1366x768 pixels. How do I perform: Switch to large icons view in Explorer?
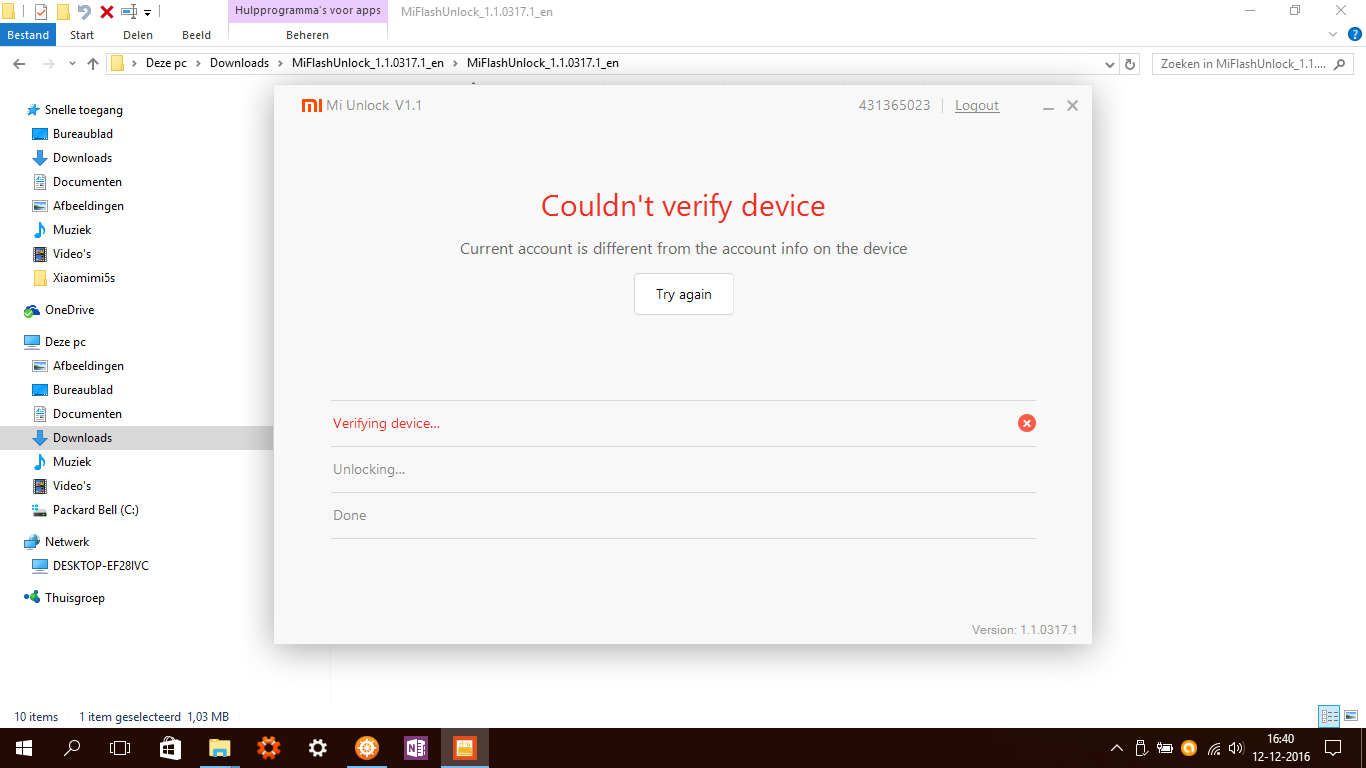click(1351, 716)
